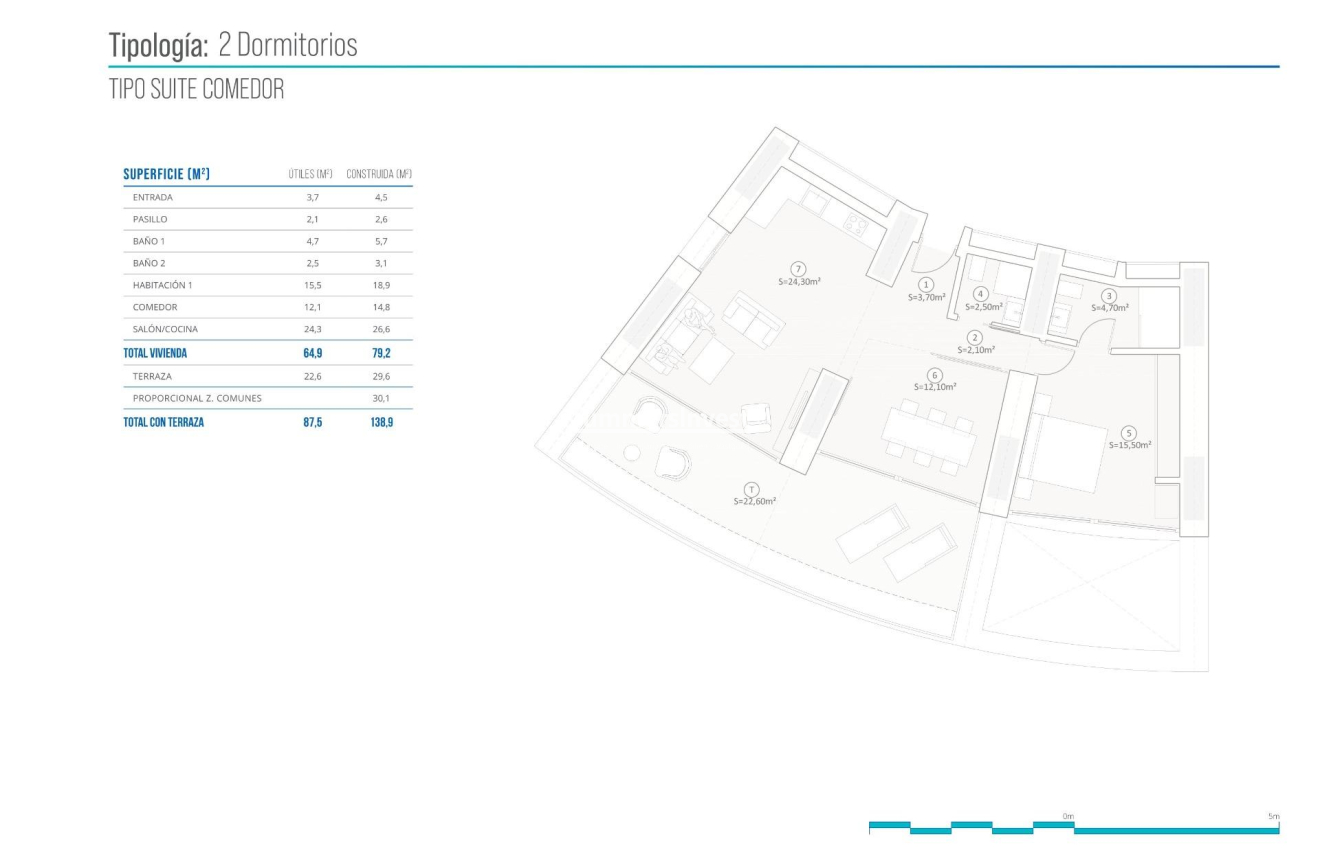Click the 'TIPO SUITE COMEDOR' subtitle

[x=196, y=89]
